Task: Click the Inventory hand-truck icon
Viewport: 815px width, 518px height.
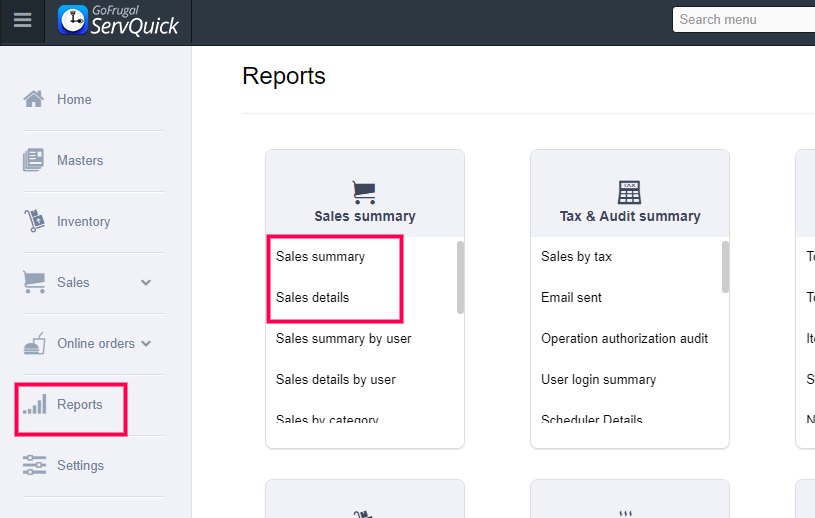Action: tap(34, 221)
